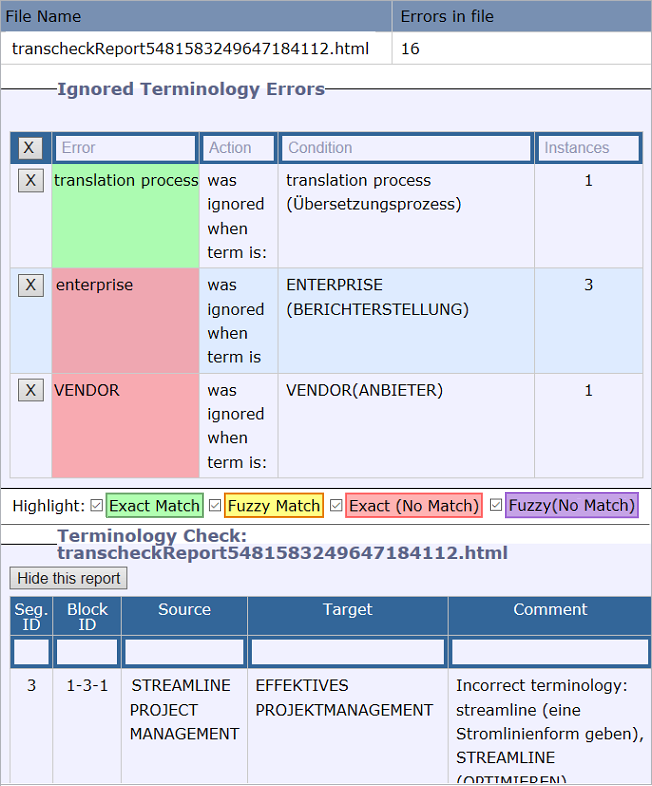Click the Comment column filter field
Image resolution: width=652 pixels, height=786 pixels.
click(x=549, y=652)
